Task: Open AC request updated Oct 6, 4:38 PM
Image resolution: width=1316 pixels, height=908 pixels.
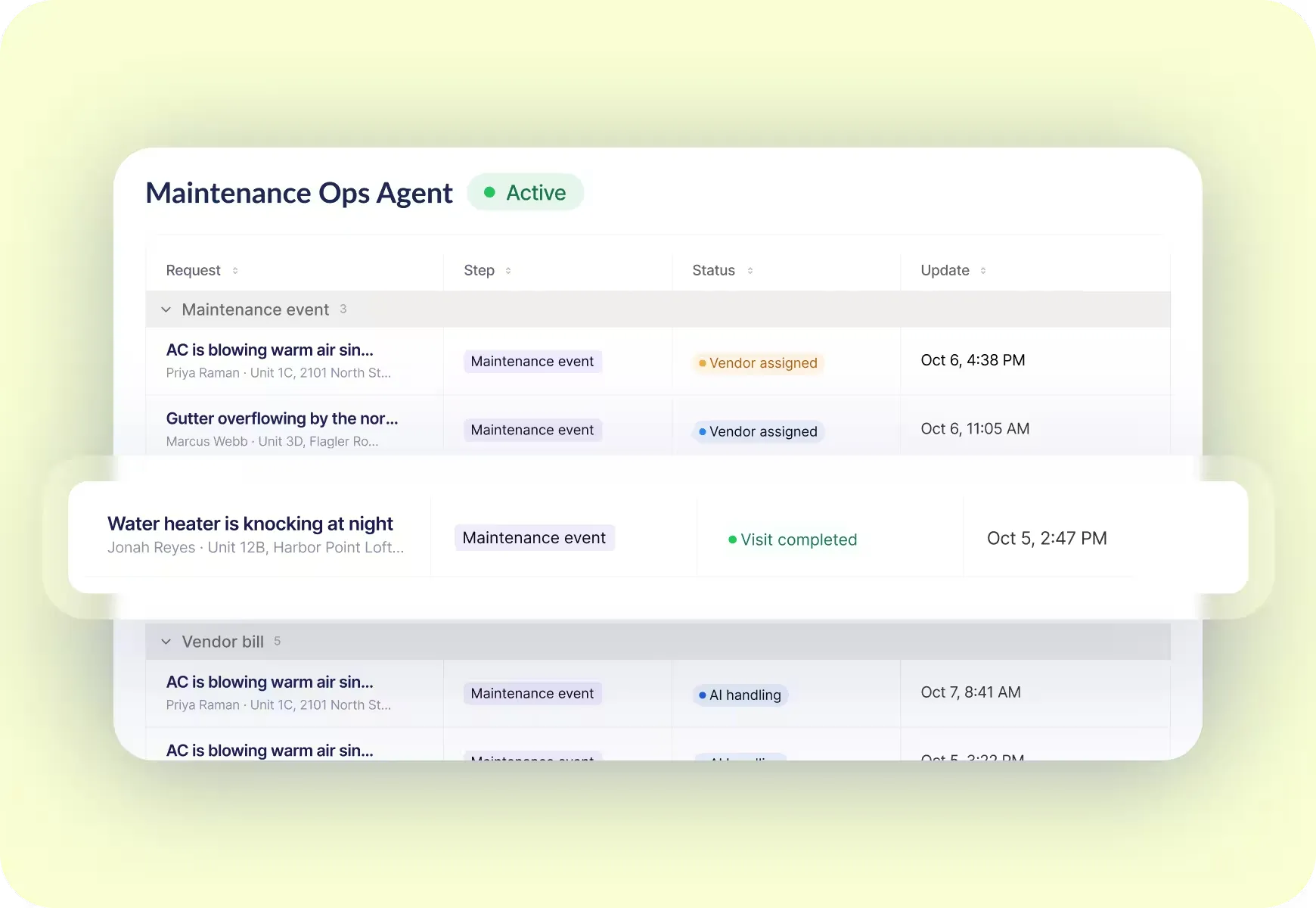Action: point(270,350)
